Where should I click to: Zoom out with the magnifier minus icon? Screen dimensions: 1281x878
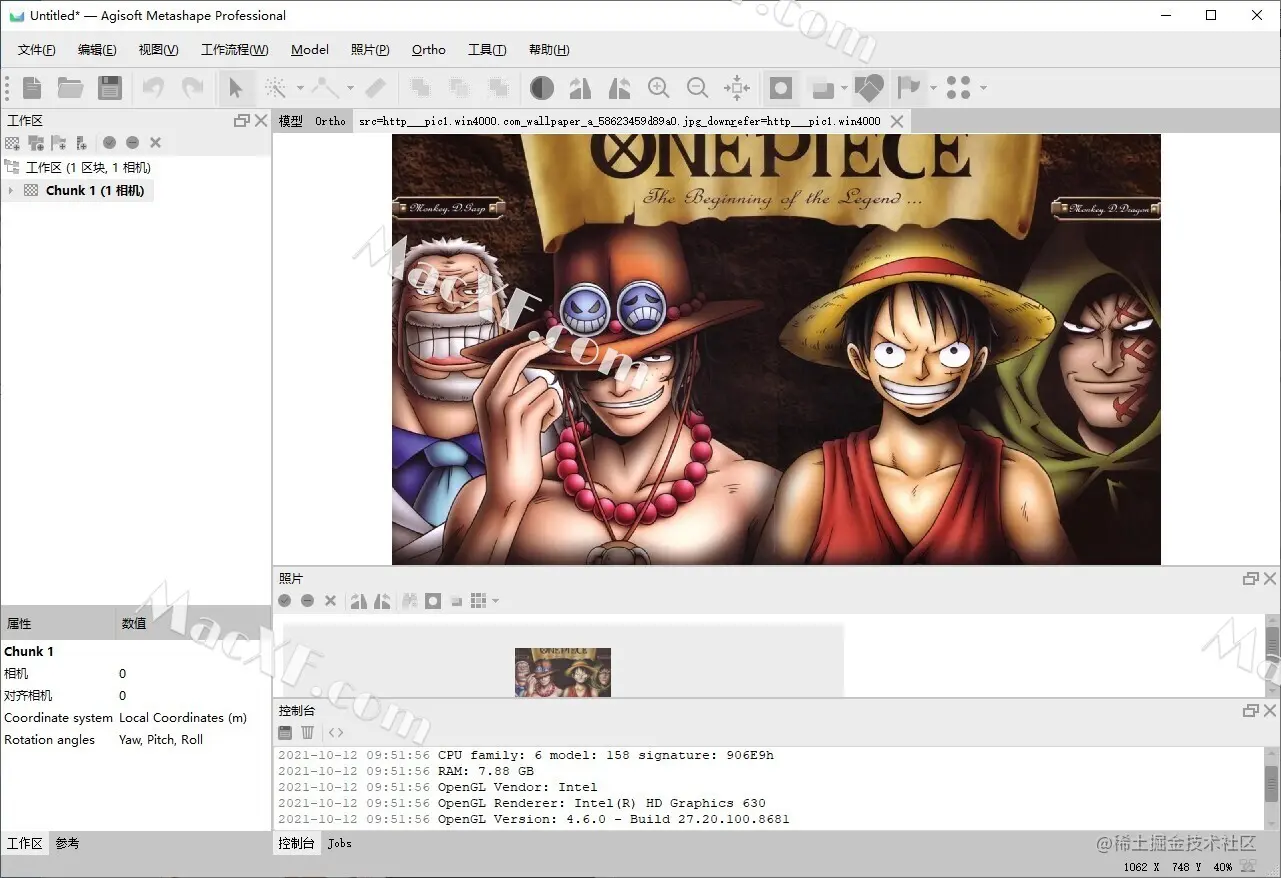click(697, 88)
